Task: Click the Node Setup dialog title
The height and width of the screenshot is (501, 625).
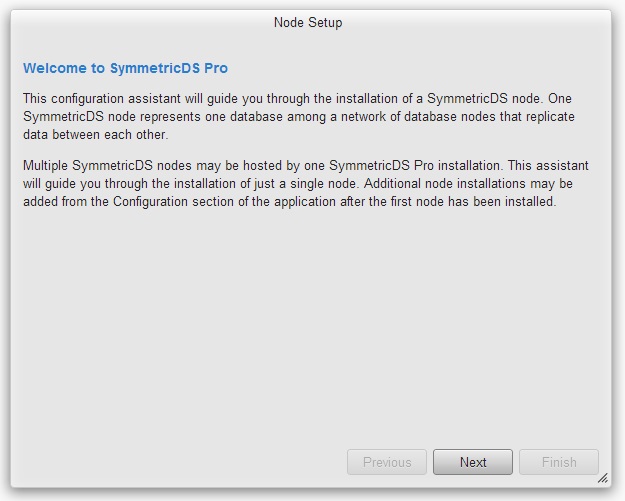Action: pos(308,22)
